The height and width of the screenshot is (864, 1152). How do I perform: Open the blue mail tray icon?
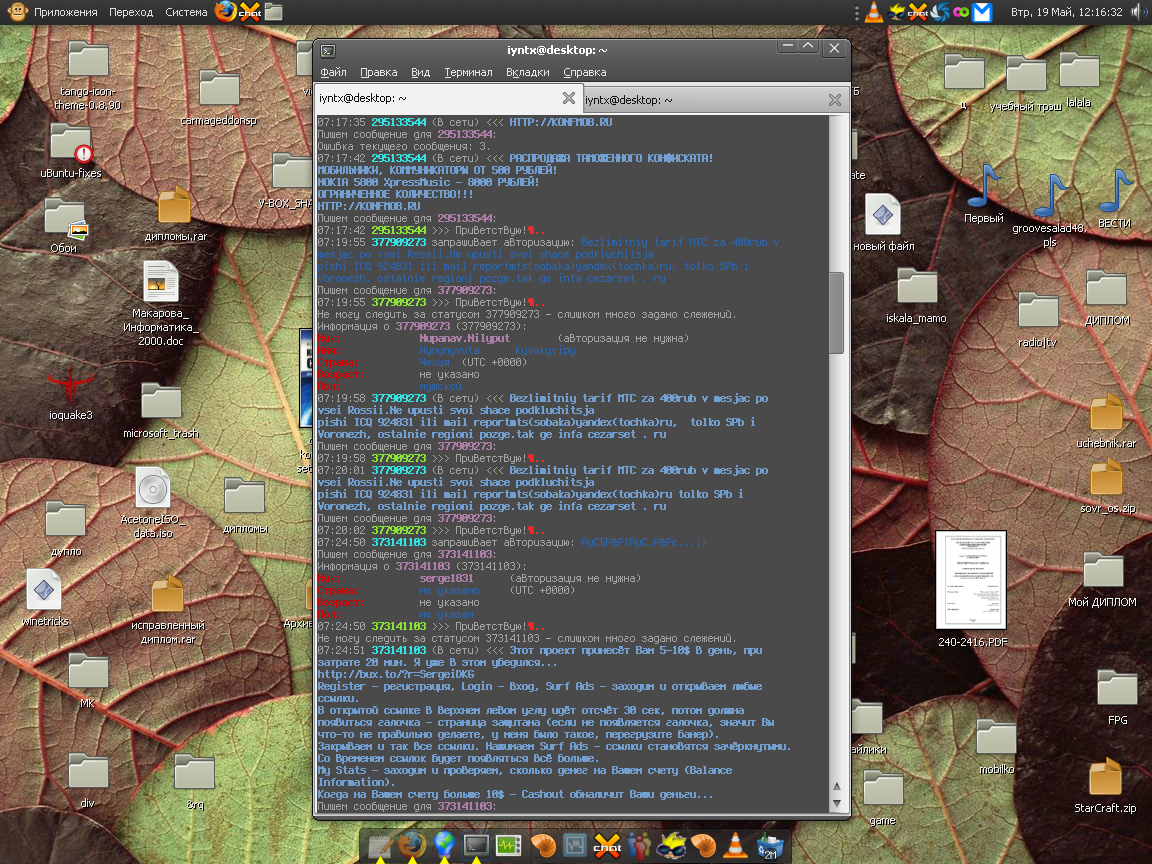pos(984,12)
